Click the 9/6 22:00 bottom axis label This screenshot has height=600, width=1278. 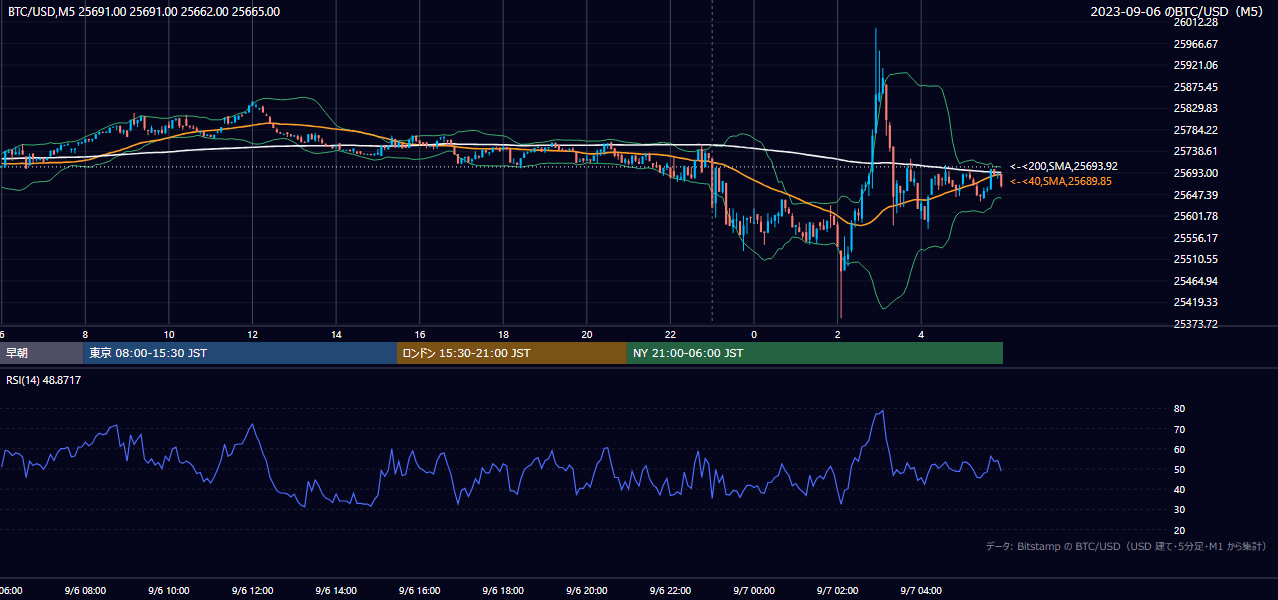click(x=671, y=591)
